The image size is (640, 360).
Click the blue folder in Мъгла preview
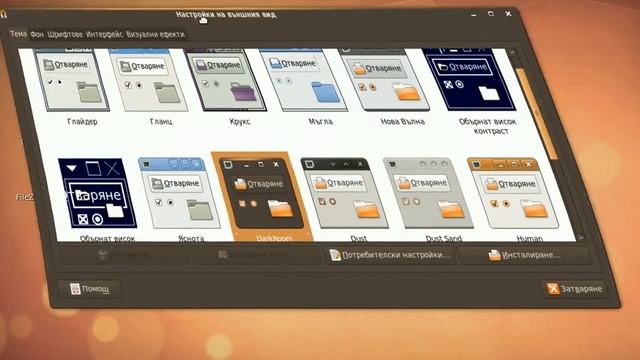[x=325, y=91]
